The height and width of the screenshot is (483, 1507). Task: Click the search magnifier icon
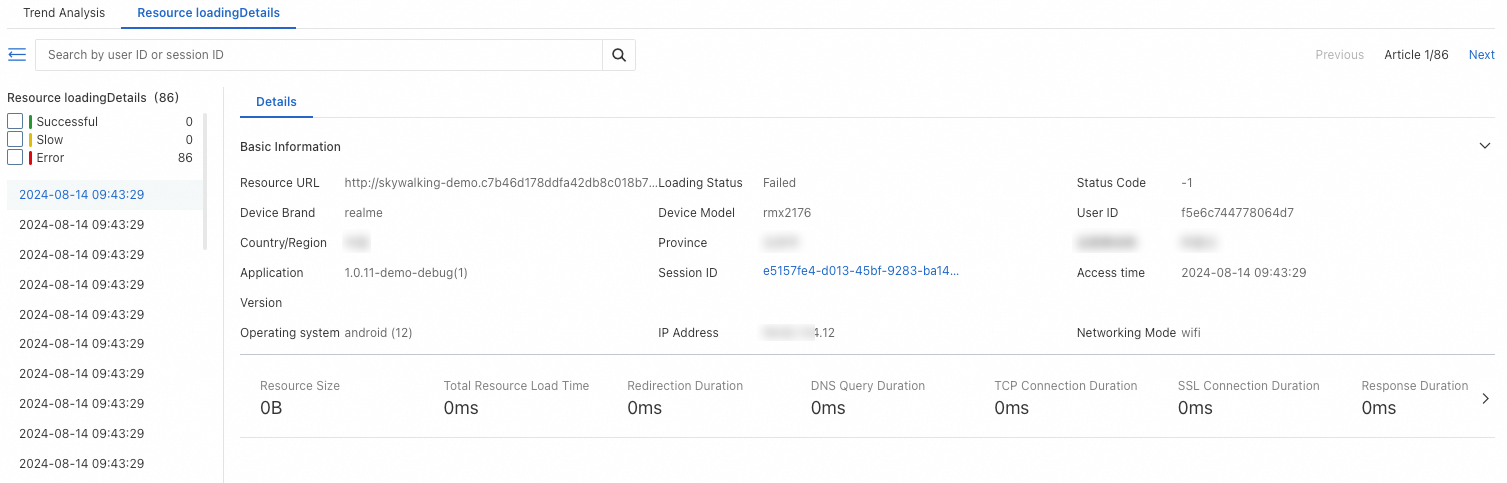click(x=618, y=55)
